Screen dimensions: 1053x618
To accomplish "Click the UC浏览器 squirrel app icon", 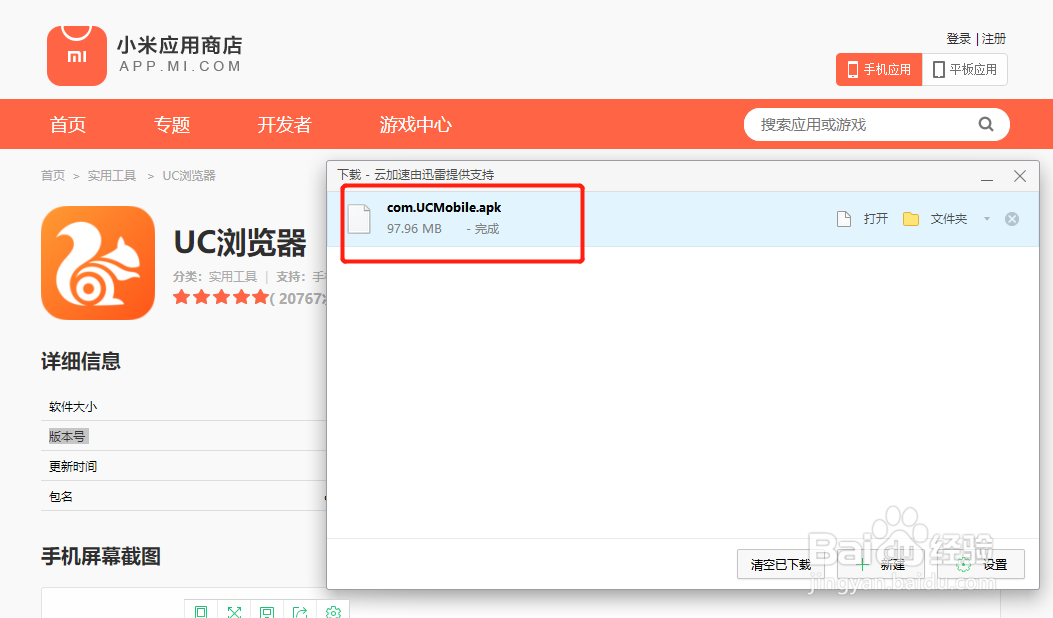I will pyautogui.click(x=97, y=263).
